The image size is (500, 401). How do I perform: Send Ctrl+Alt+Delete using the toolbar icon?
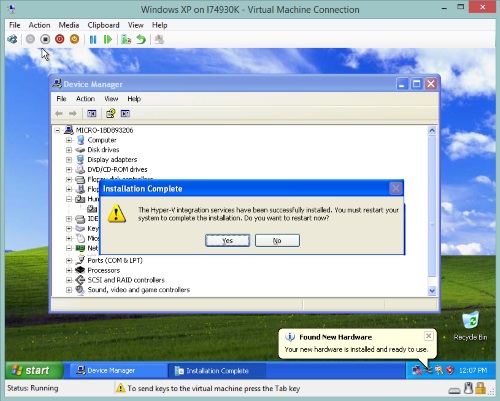point(13,39)
